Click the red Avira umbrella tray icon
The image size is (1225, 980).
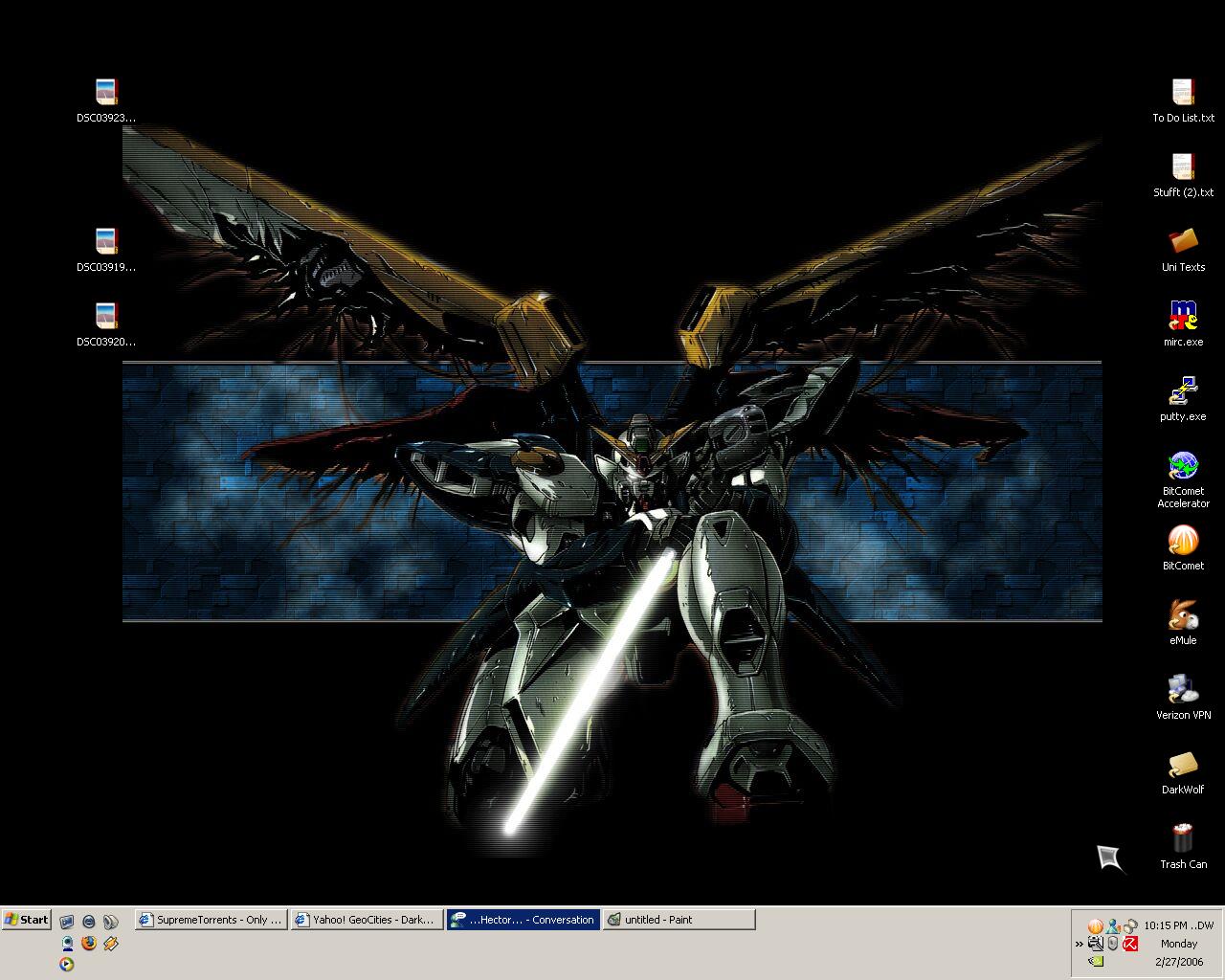pos(1130,944)
